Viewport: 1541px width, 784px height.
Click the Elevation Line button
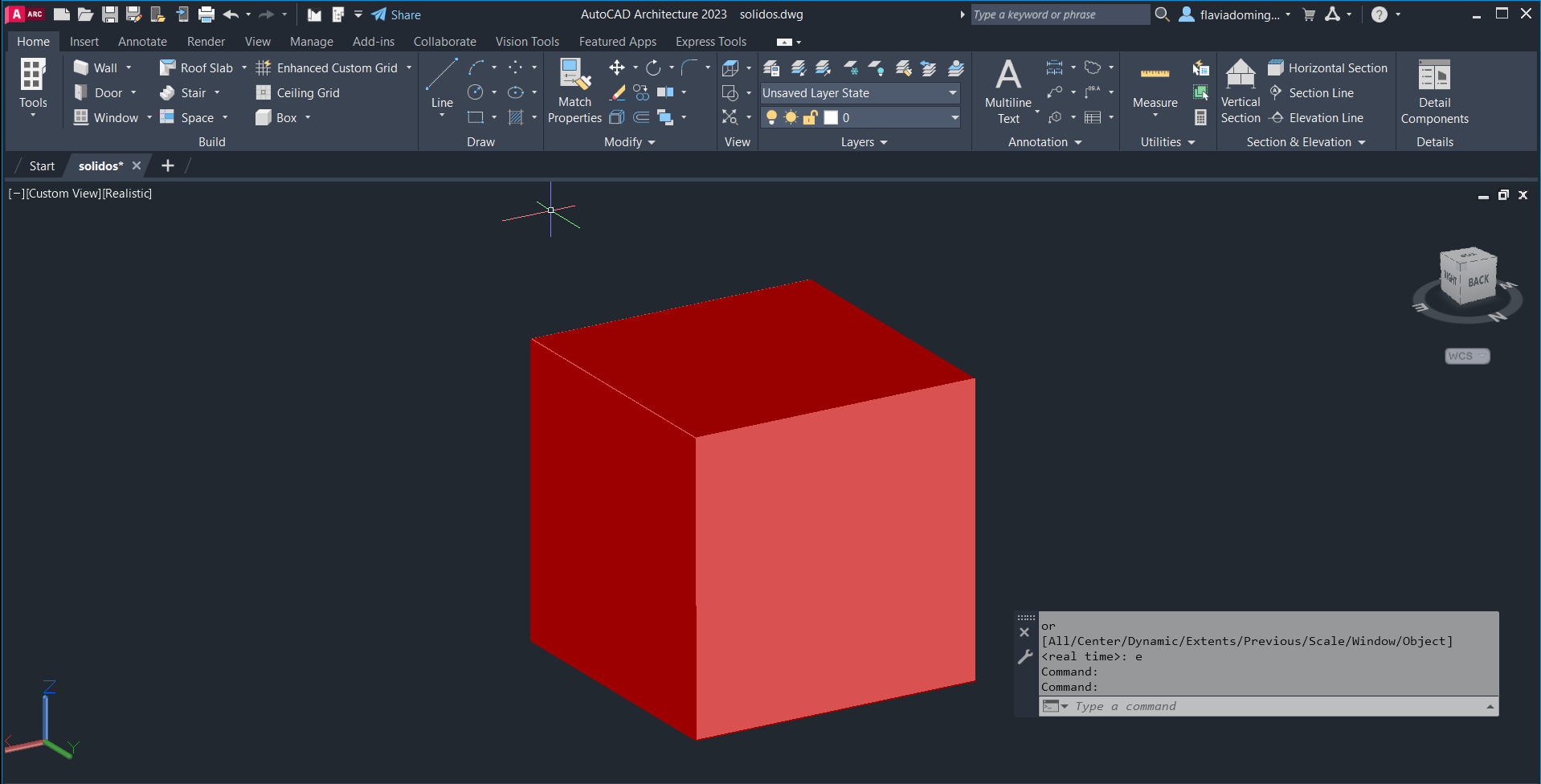coord(1316,118)
